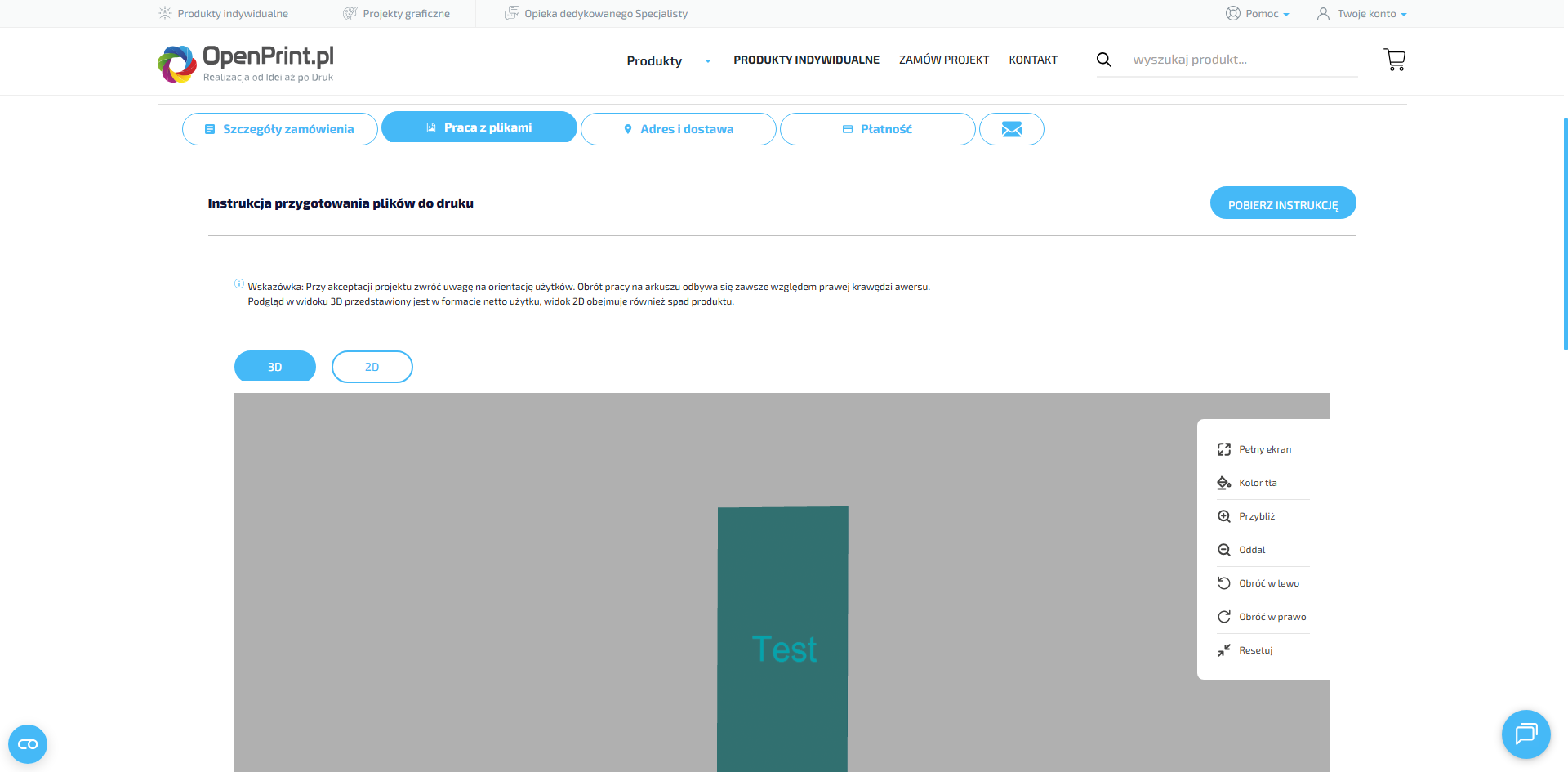Screen dimensions: 1568x772
Task: Open the Pomoc dropdown
Action: 1258,14
